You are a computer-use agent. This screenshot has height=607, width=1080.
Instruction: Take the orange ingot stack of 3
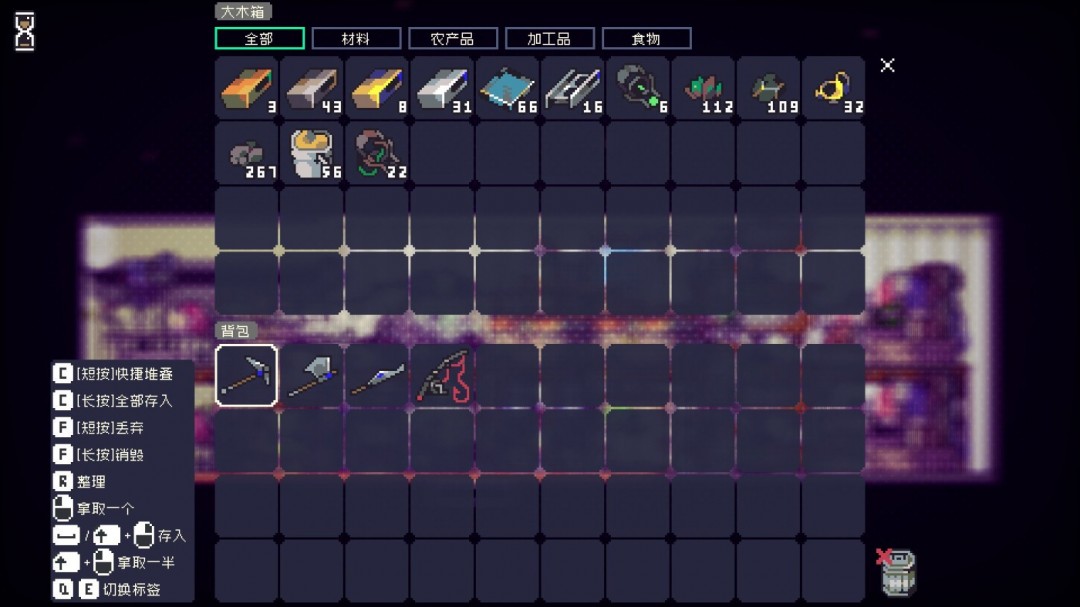coord(246,89)
